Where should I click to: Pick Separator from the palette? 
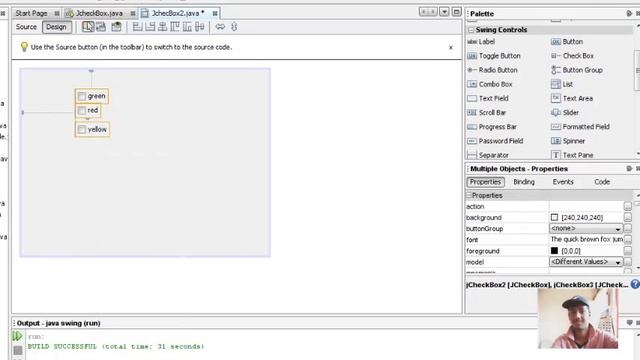[488, 155]
